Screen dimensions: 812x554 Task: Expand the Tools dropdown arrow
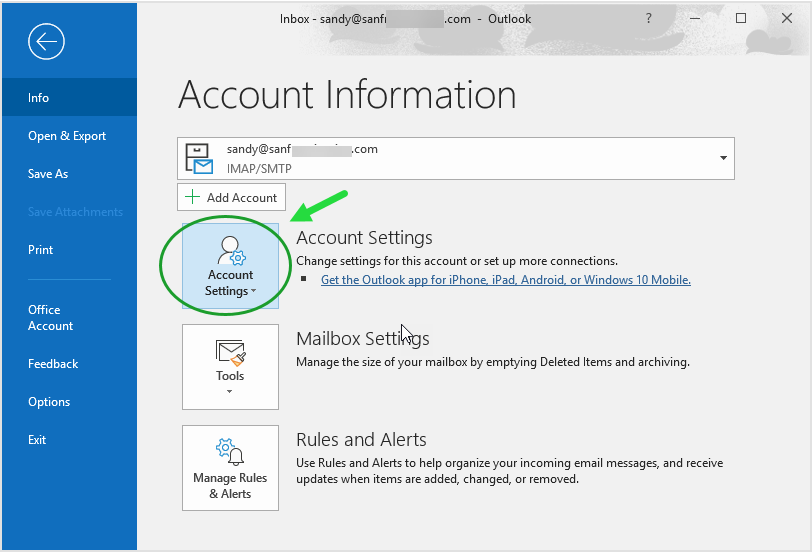click(230, 391)
